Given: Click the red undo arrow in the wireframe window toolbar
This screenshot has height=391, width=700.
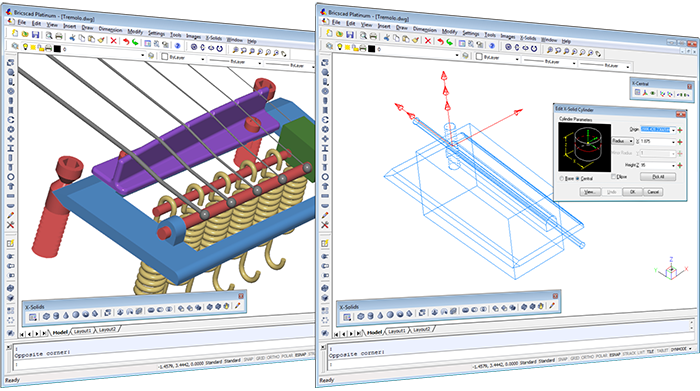Looking at the screenshot, I should click(440, 42).
